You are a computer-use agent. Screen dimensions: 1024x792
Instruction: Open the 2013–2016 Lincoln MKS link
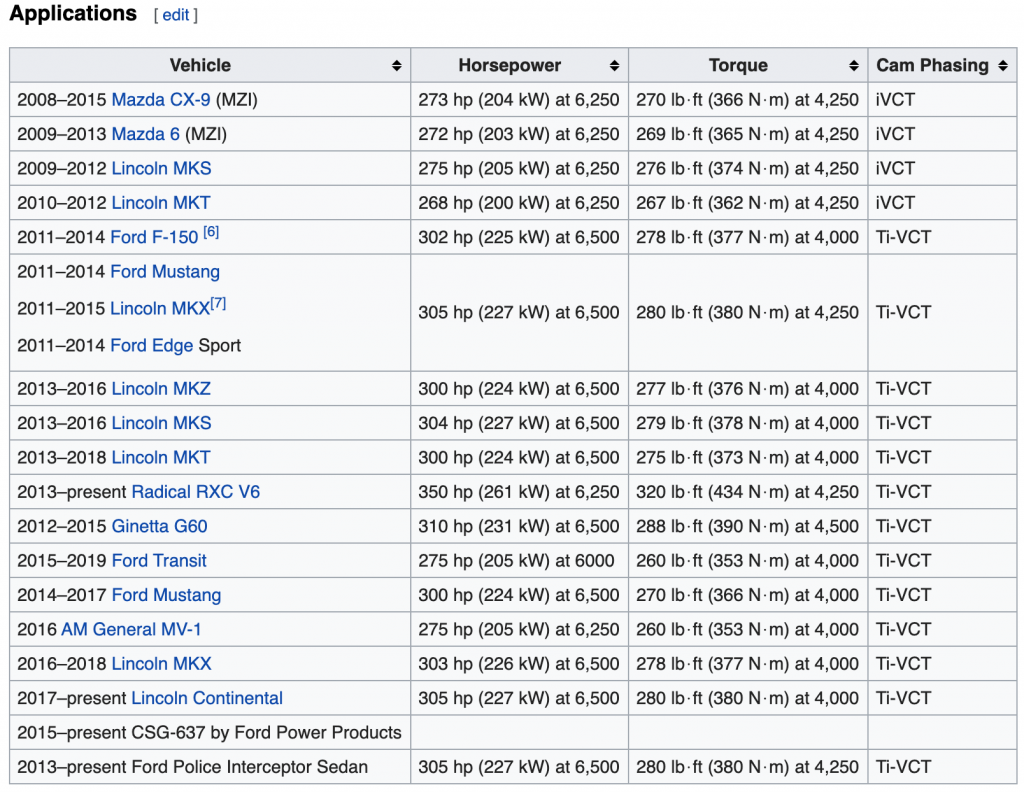pyautogui.click(x=161, y=423)
